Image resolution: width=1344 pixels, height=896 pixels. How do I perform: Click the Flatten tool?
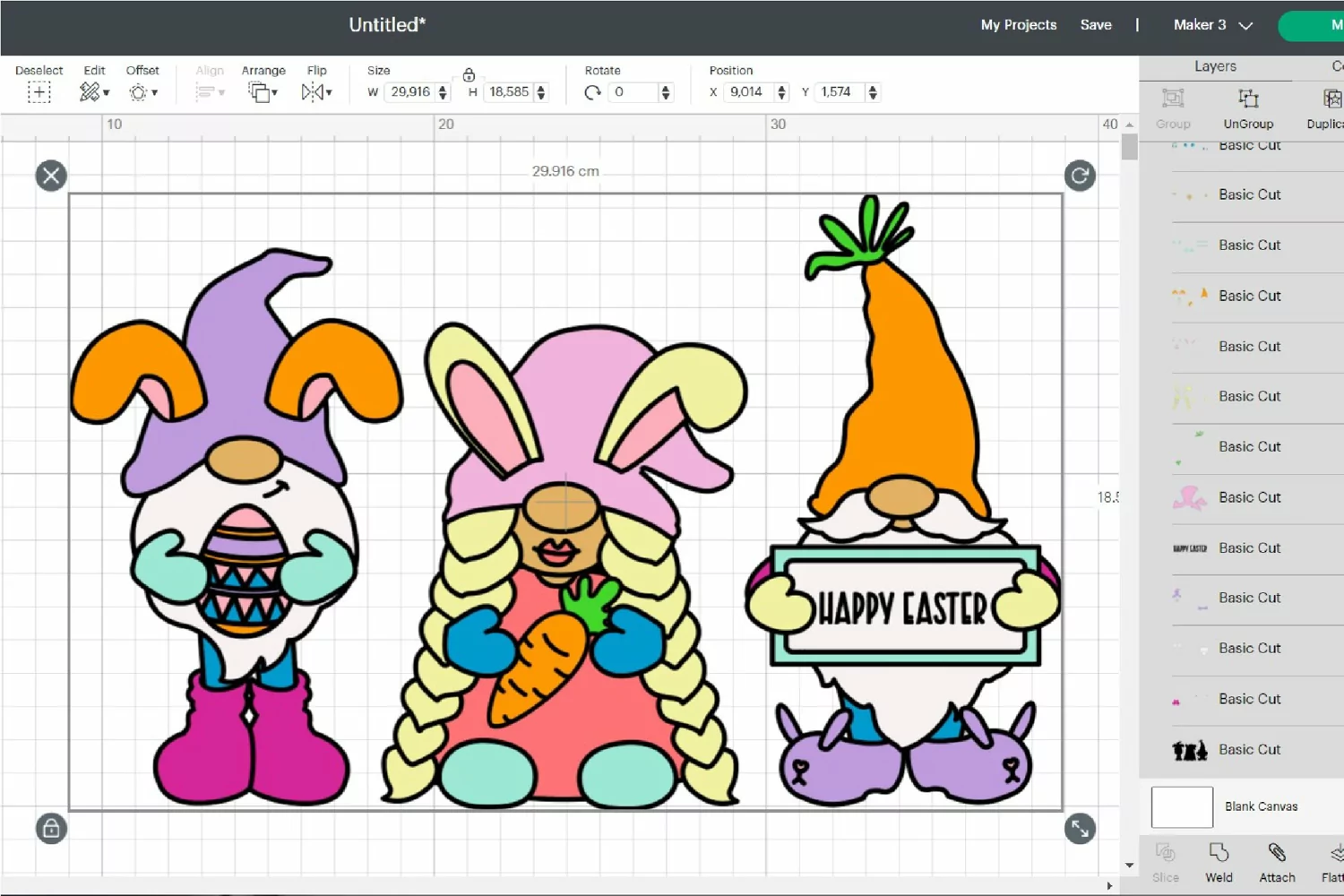click(1333, 863)
